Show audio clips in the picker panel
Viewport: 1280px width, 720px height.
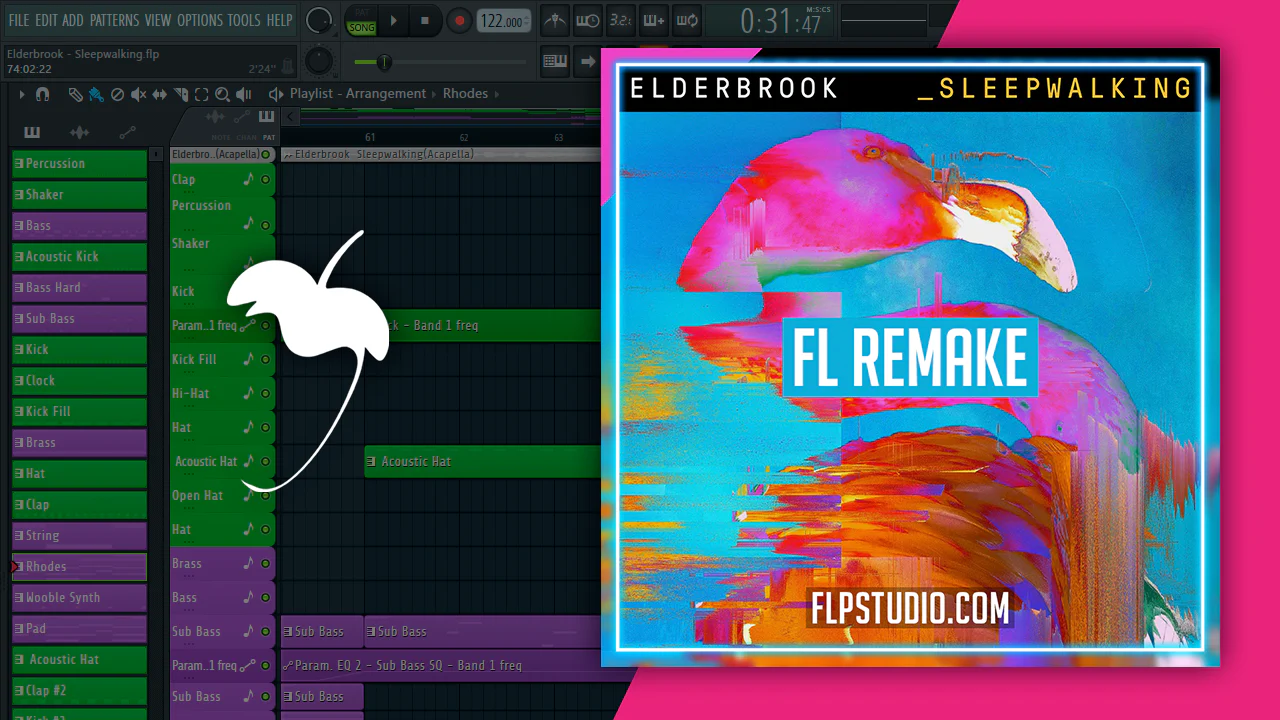tap(79, 132)
